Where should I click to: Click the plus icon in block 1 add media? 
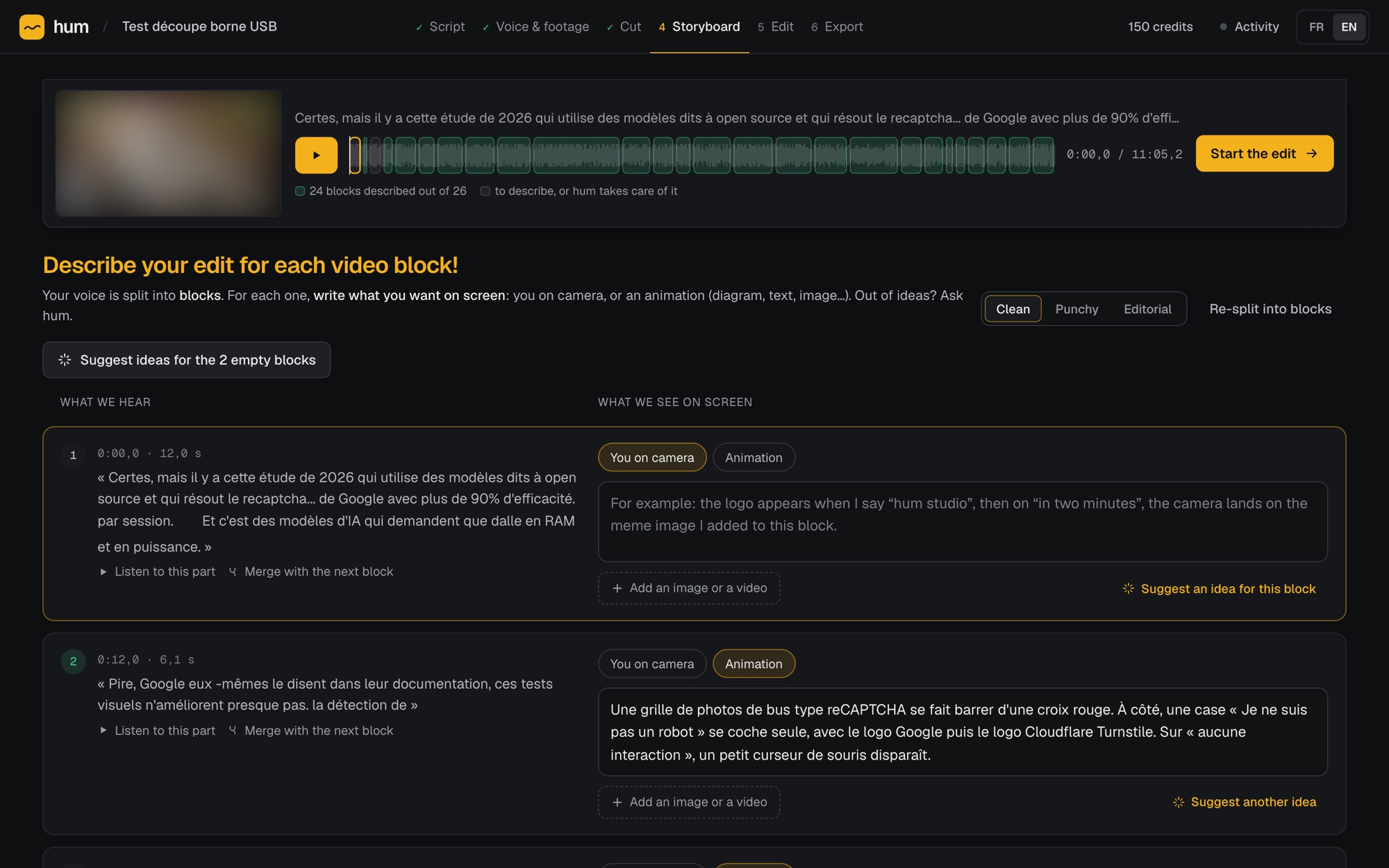[x=617, y=588]
